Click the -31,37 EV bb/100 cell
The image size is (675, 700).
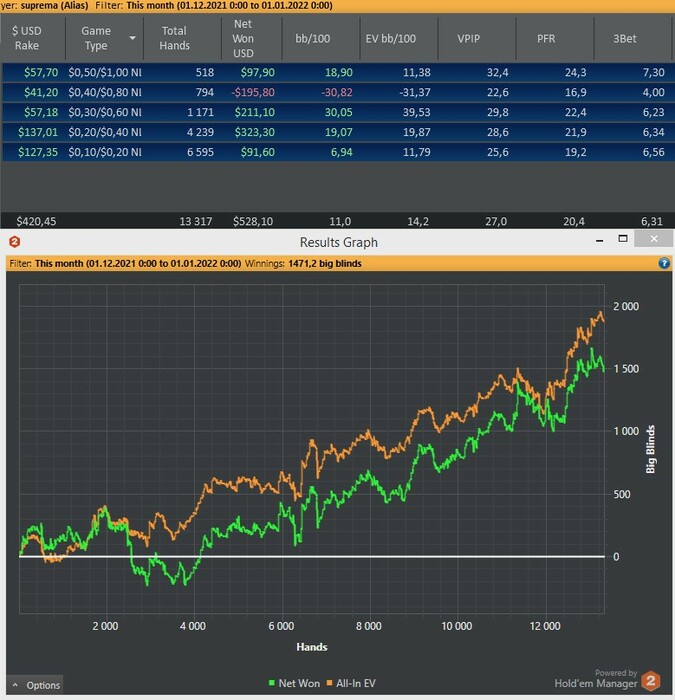(415, 92)
